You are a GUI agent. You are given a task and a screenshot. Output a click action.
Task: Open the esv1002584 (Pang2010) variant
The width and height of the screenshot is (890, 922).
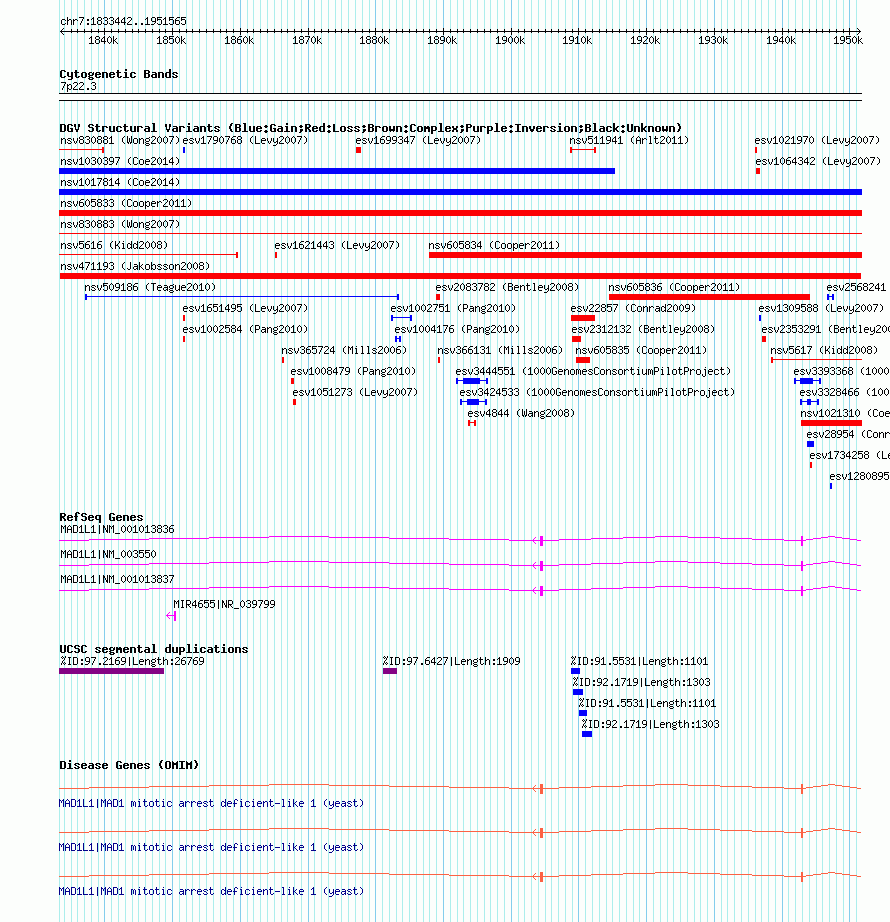click(245, 329)
